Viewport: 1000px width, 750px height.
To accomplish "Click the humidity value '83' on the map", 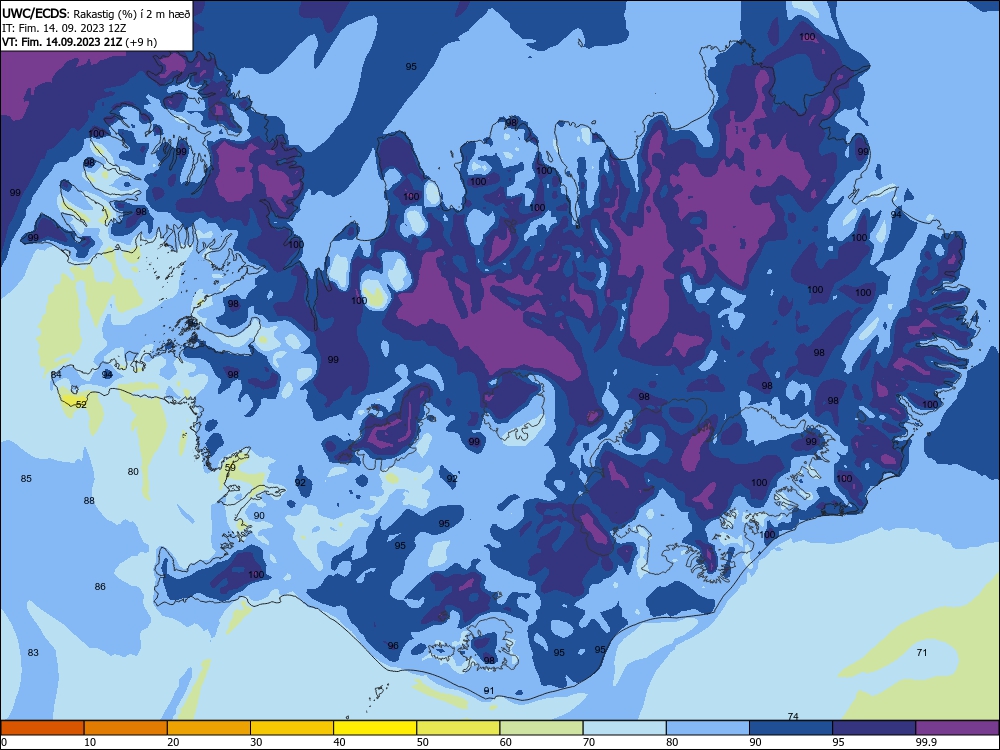I will click(x=33, y=652).
